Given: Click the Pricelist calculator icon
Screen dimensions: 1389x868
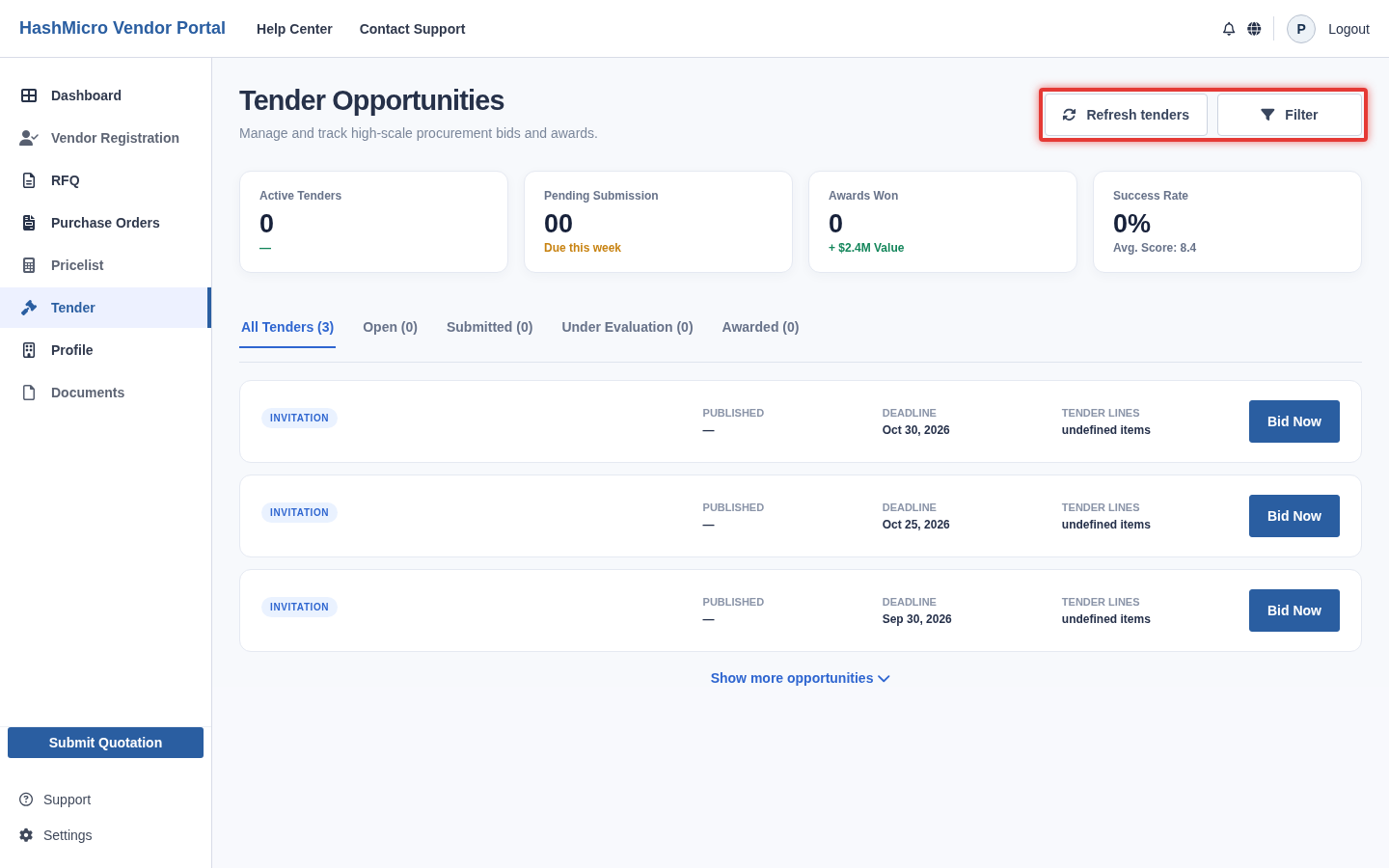Looking at the screenshot, I should point(29,265).
